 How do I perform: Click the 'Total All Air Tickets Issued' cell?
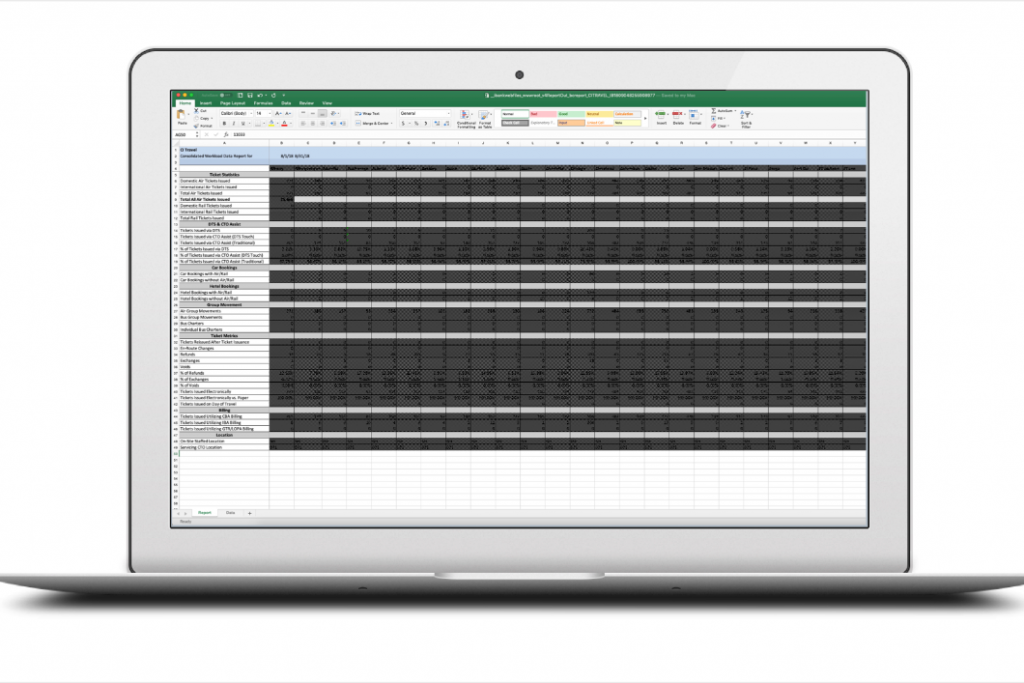tap(224, 199)
